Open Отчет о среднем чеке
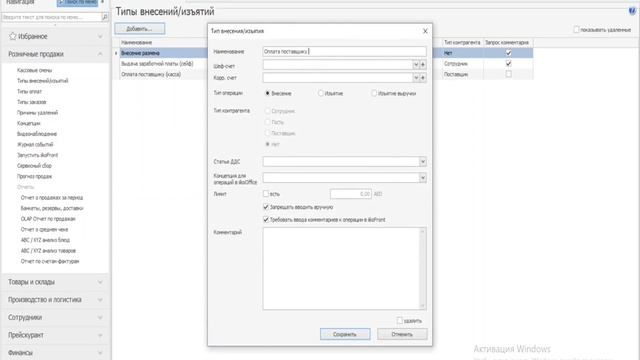Viewport: 640px width, 360px height. point(44,229)
